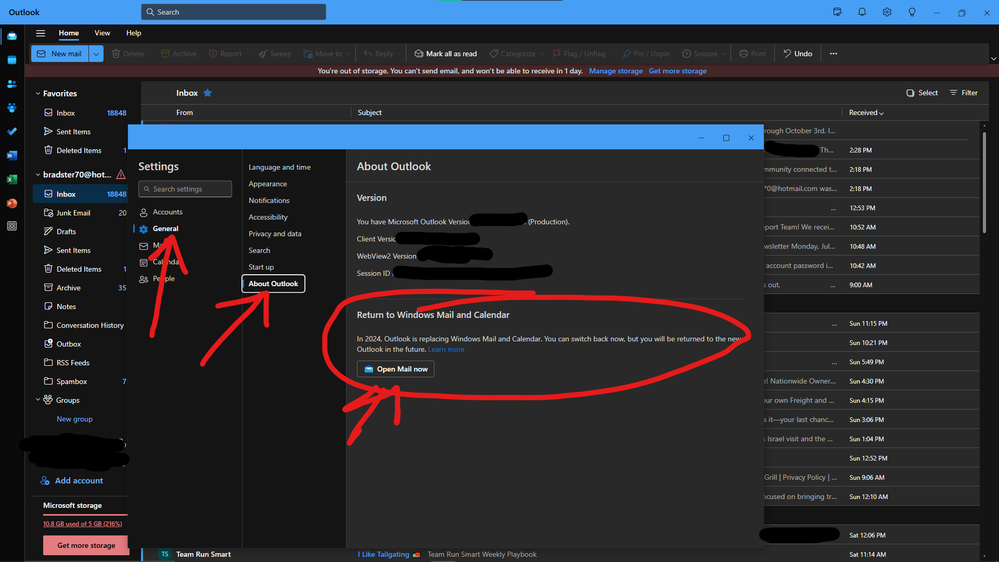Open the Mail app icon in left rail
This screenshot has width=999, height=562.
[x=11, y=36]
